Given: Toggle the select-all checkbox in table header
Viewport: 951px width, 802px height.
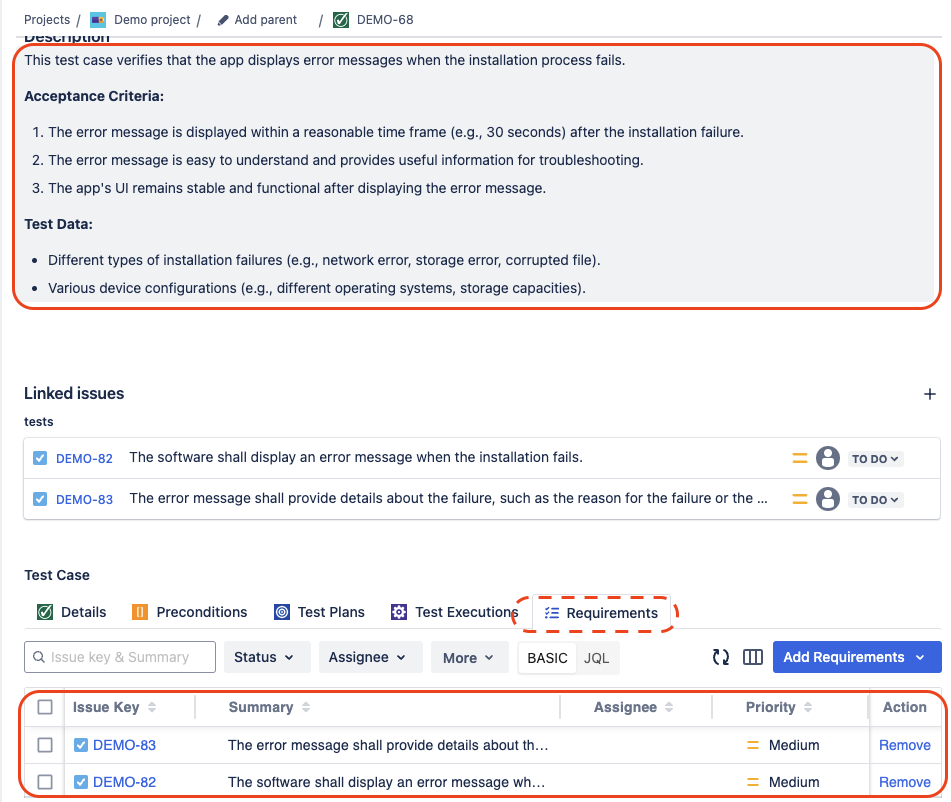Looking at the screenshot, I should pyautogui.click(x=45, y=707).
